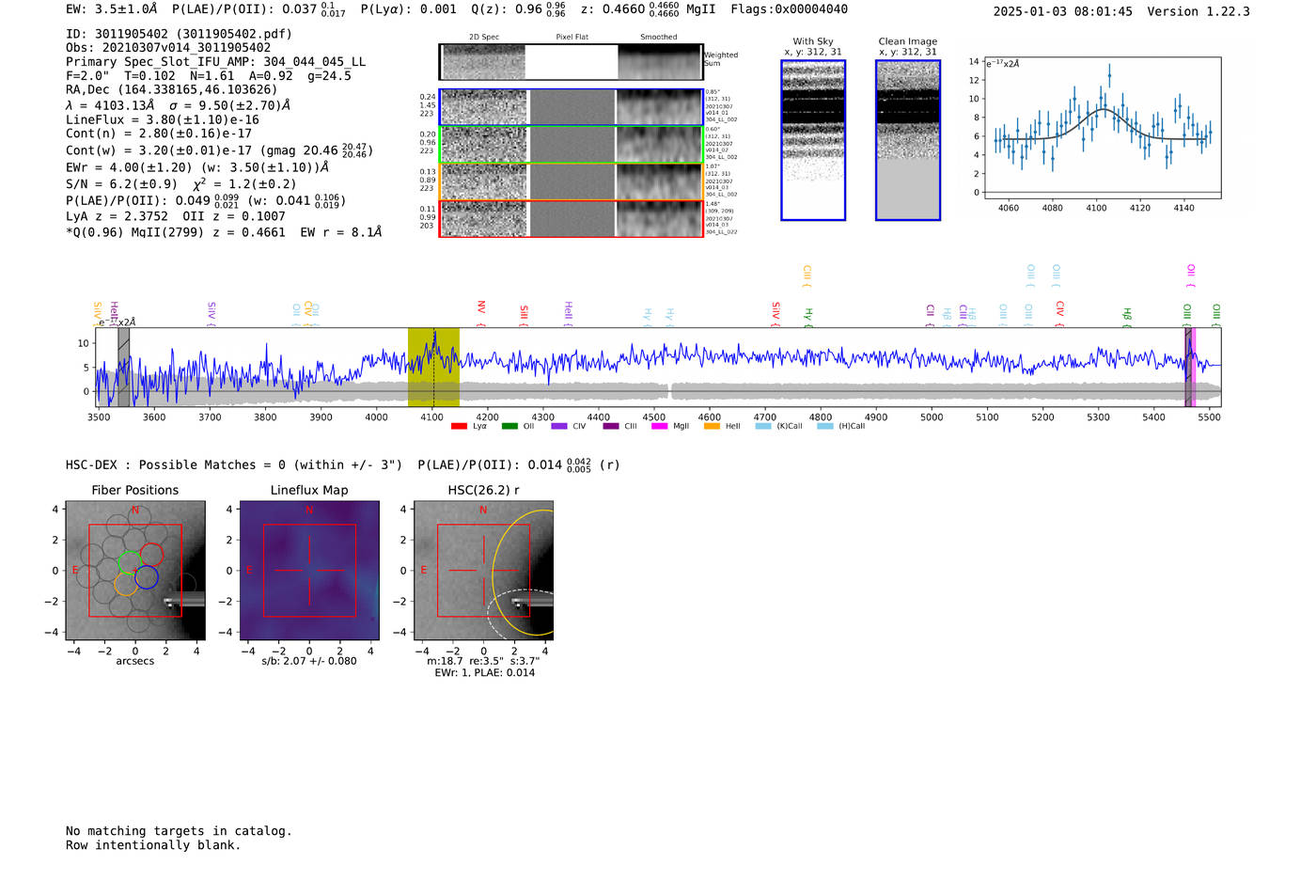Click the 'Flags:0x00004040' header text

click(789, 9)
